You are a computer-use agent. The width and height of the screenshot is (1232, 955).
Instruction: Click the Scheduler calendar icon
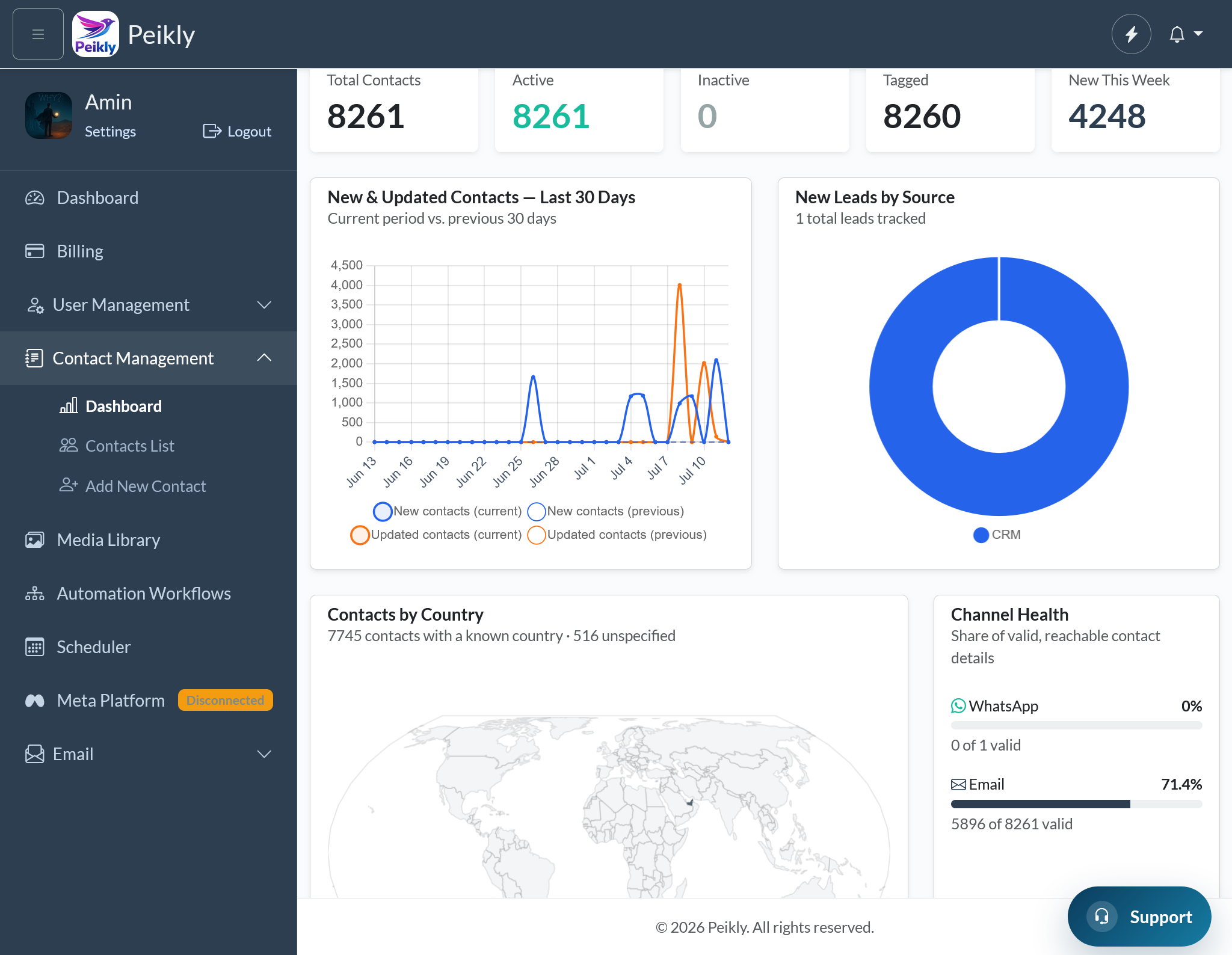coord(35,647)
